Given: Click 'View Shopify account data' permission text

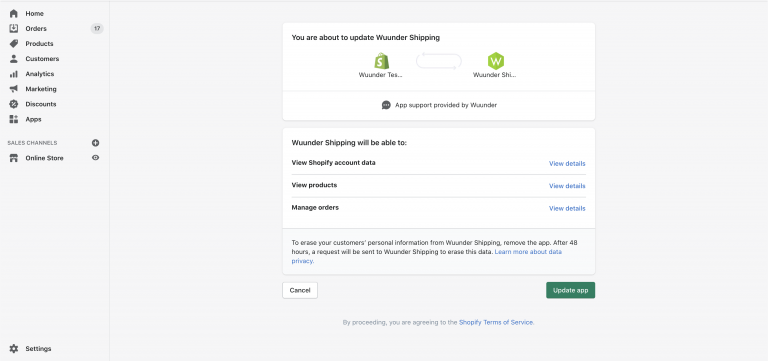Looking at the screenshot, I should (334, 163).
